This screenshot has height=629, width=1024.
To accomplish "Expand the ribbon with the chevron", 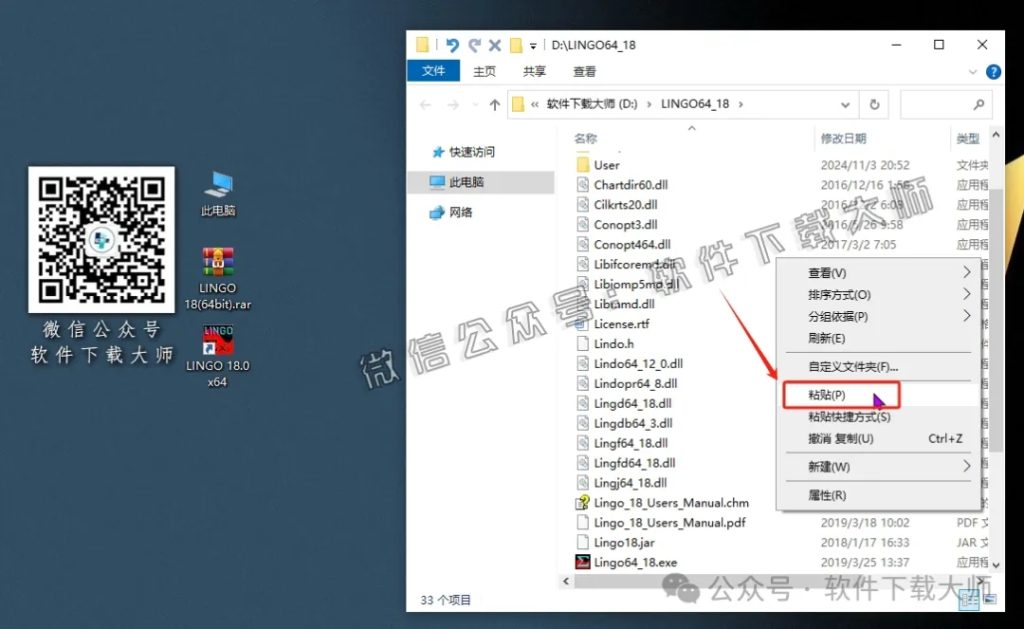I will (975, 72).
